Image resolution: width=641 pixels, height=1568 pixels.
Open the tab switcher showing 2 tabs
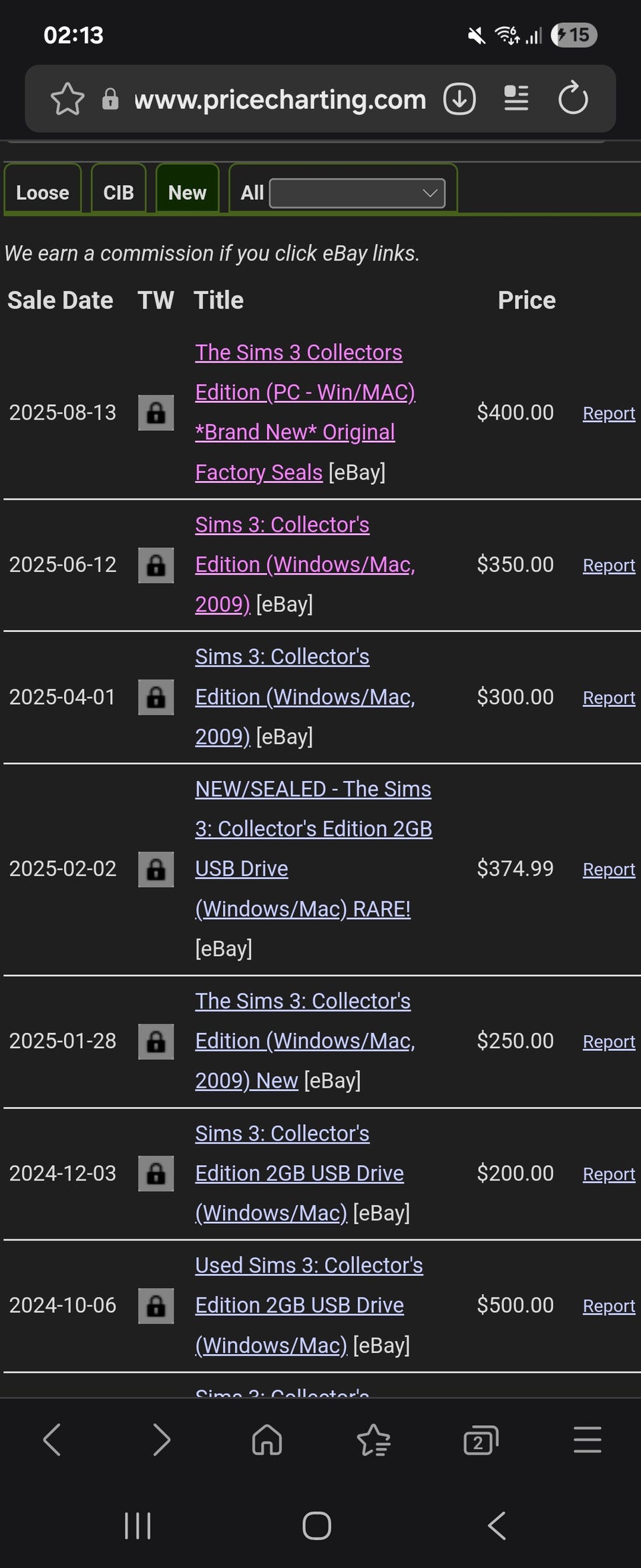coord(481,1439)
